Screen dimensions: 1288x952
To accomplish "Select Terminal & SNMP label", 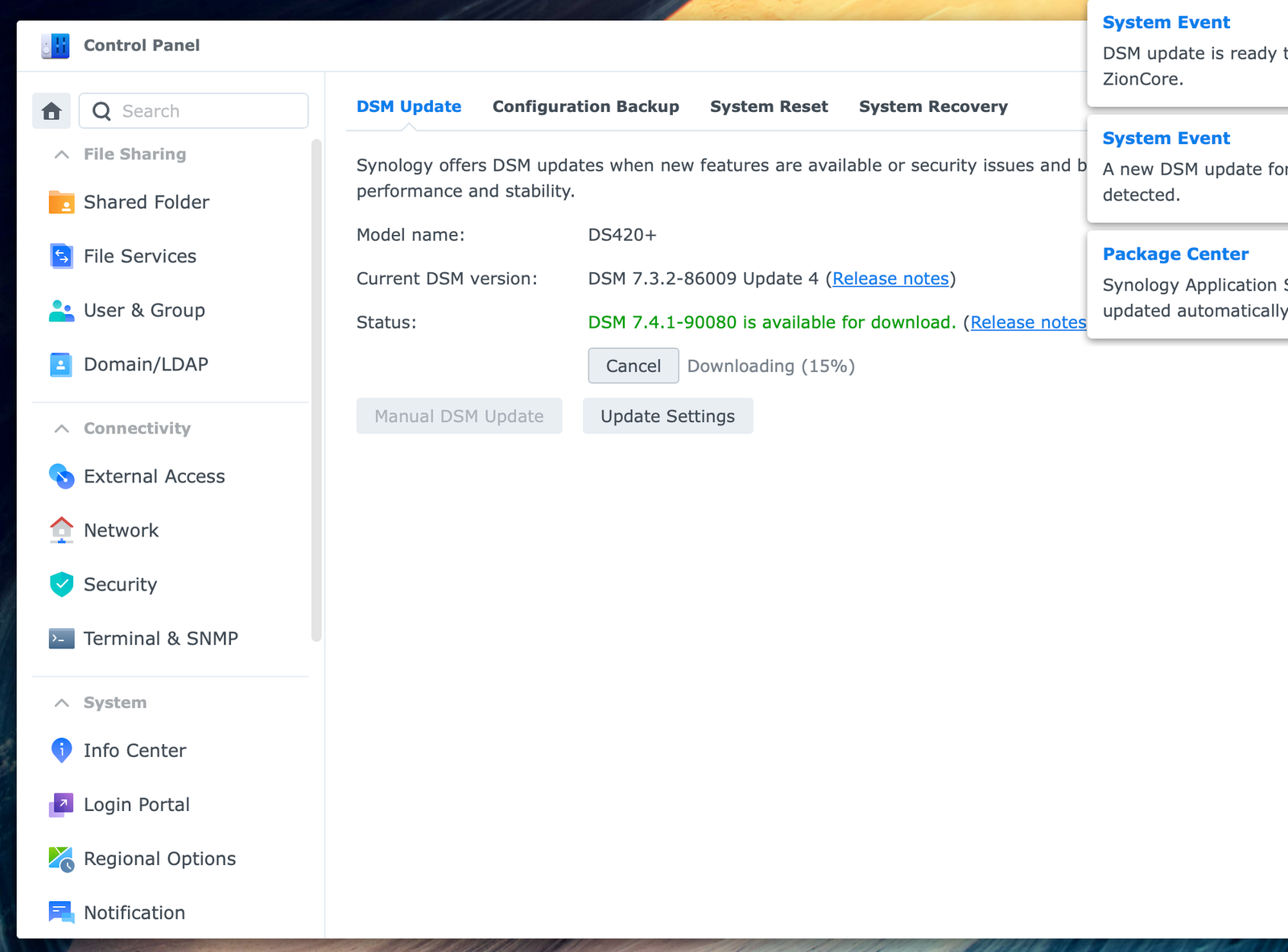I will (x=161, y=638).
